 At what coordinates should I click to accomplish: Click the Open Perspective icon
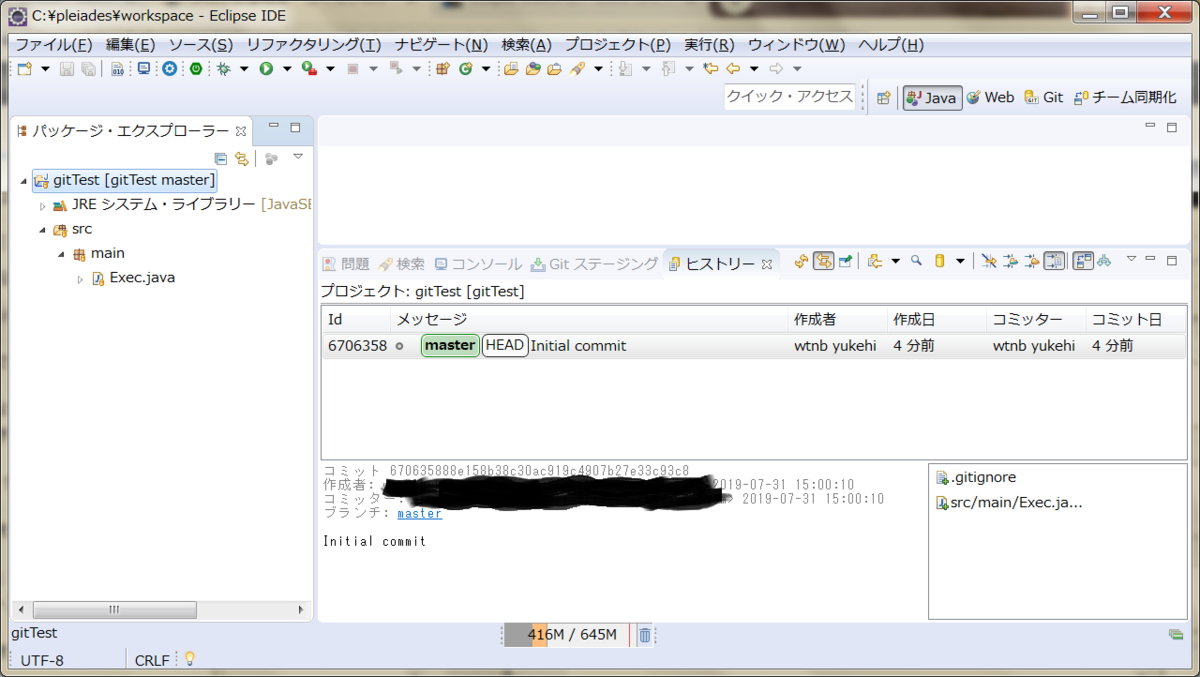883,98
